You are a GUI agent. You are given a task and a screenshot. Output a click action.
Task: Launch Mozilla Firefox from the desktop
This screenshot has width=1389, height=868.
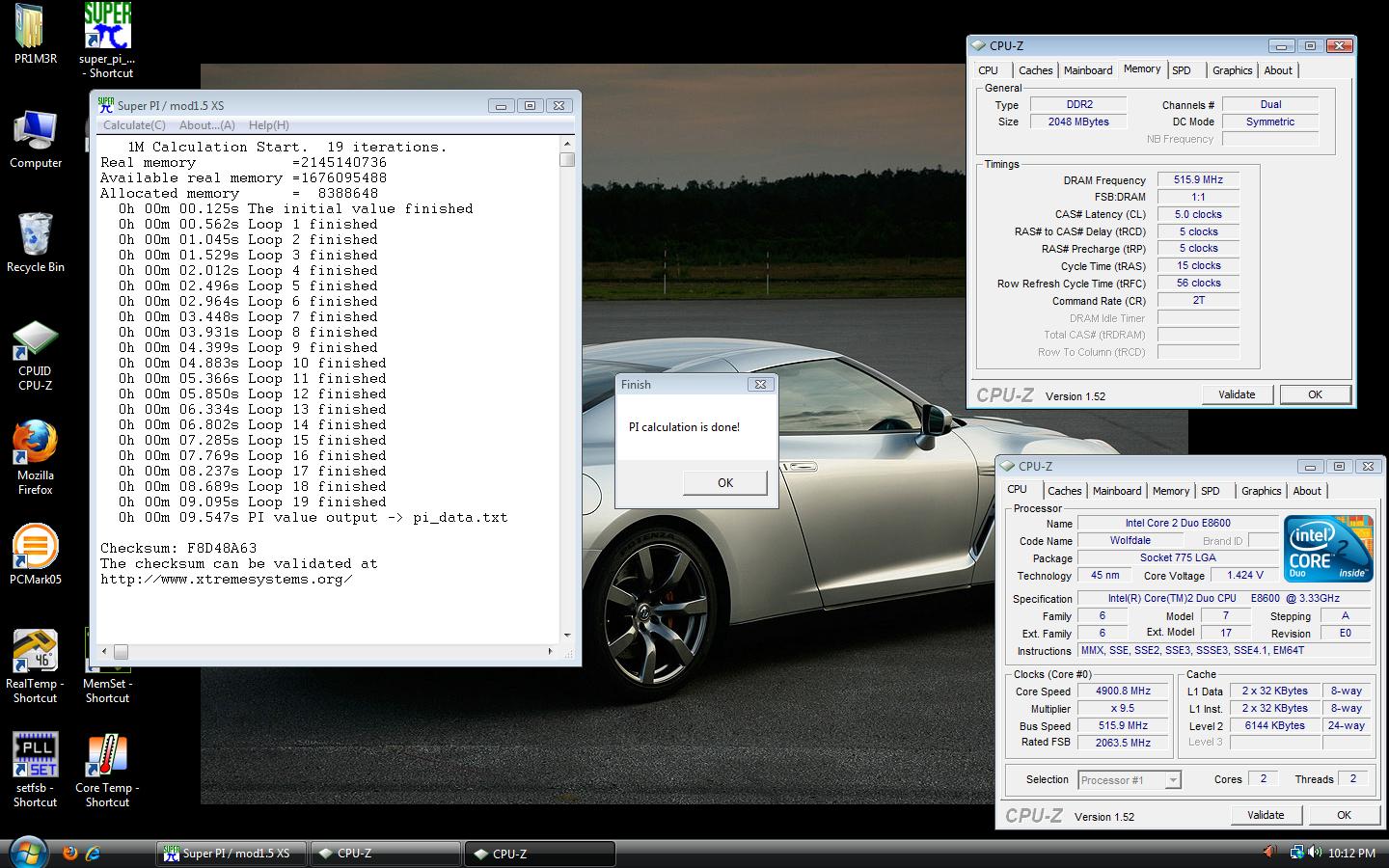pyautogui.click(x=36, y=458)
